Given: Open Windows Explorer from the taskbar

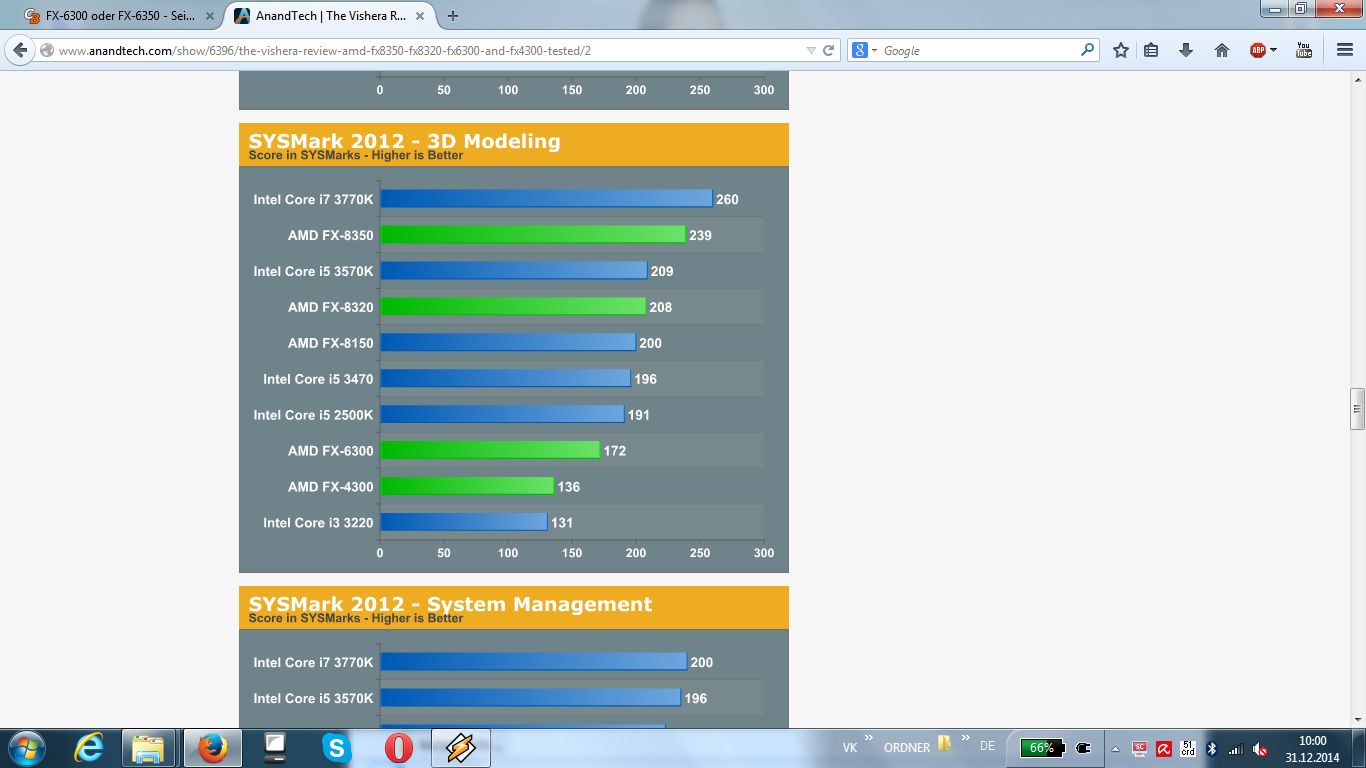Looking at the screenshot, I should point(148,747).
